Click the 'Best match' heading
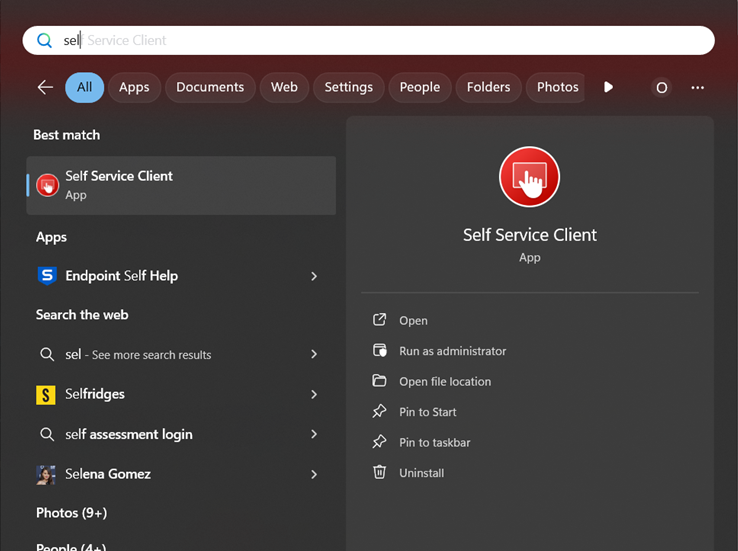Image resolution: width=738 pixels, height=551 pixels. (x=66, y=135)
